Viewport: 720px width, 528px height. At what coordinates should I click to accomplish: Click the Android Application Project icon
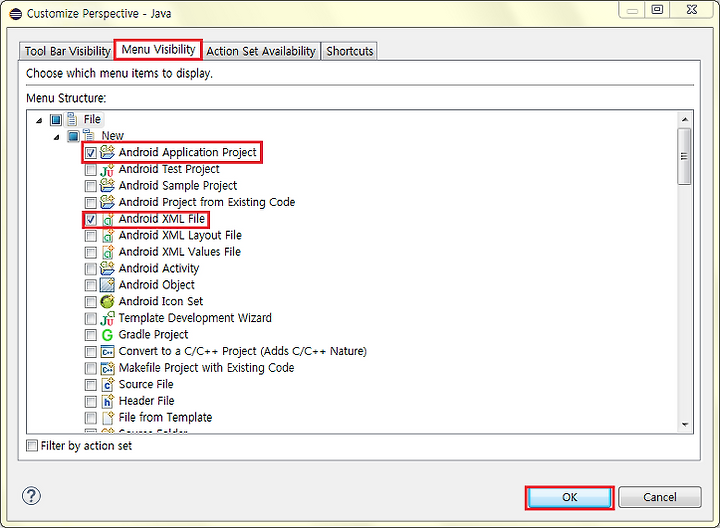(x=107, y=152)
